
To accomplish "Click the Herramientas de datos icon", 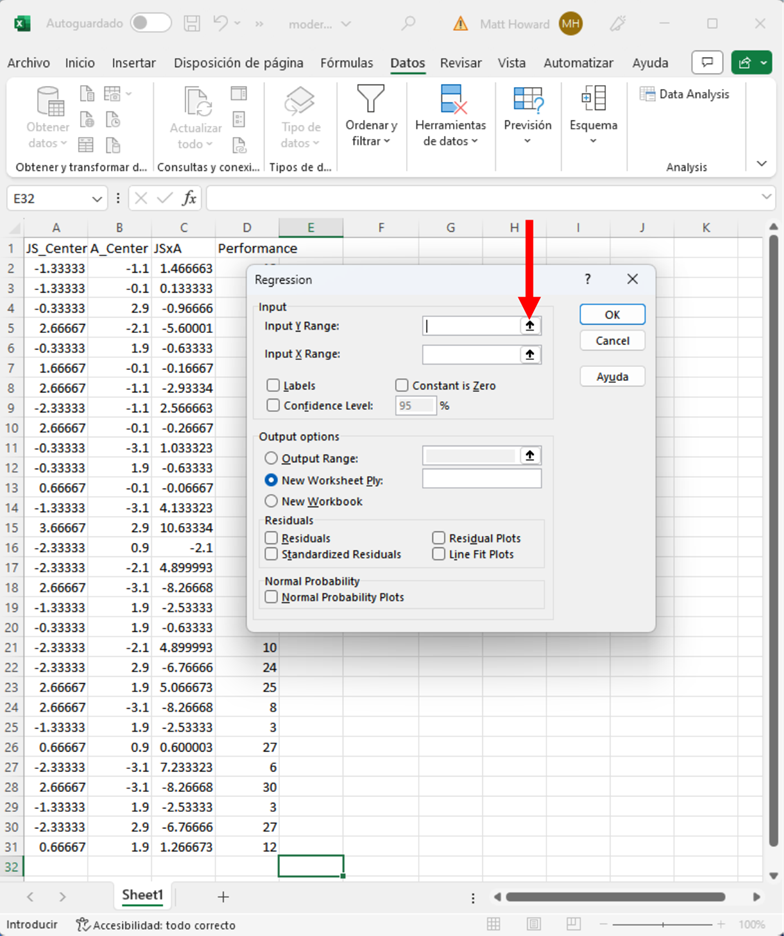I will (450, 99).
